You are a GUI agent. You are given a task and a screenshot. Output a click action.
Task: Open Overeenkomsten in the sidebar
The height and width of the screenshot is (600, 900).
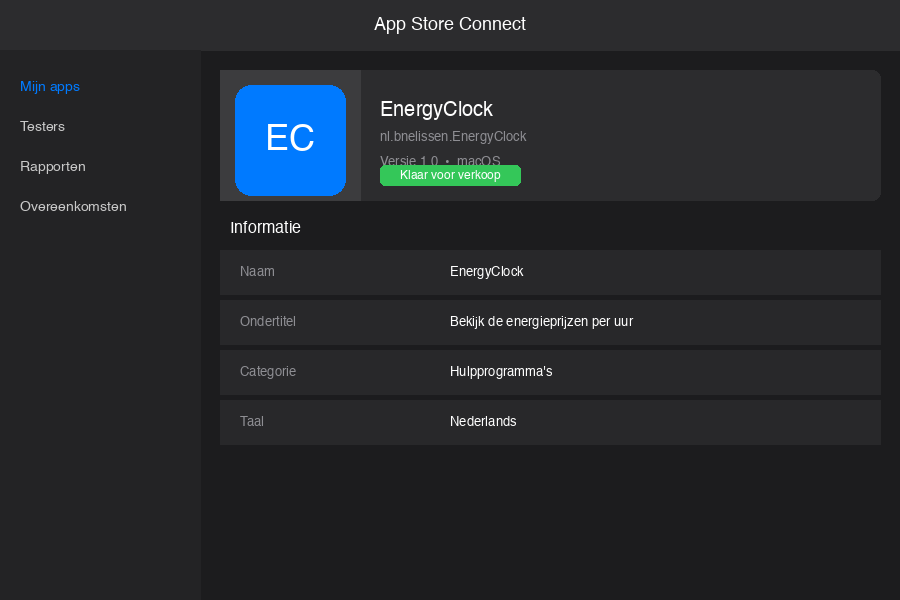[73, 206]
